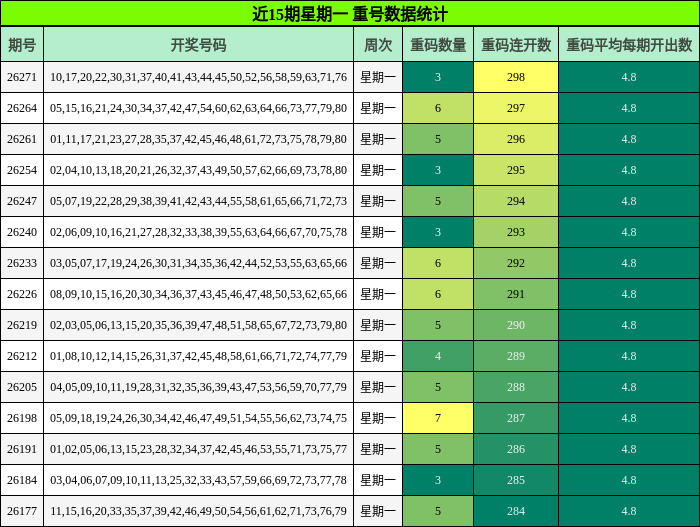The image size is (700, 527).
Task: Click the draw numbers of issue 26205
Action: pyautogui.click(x=199, y=387)
